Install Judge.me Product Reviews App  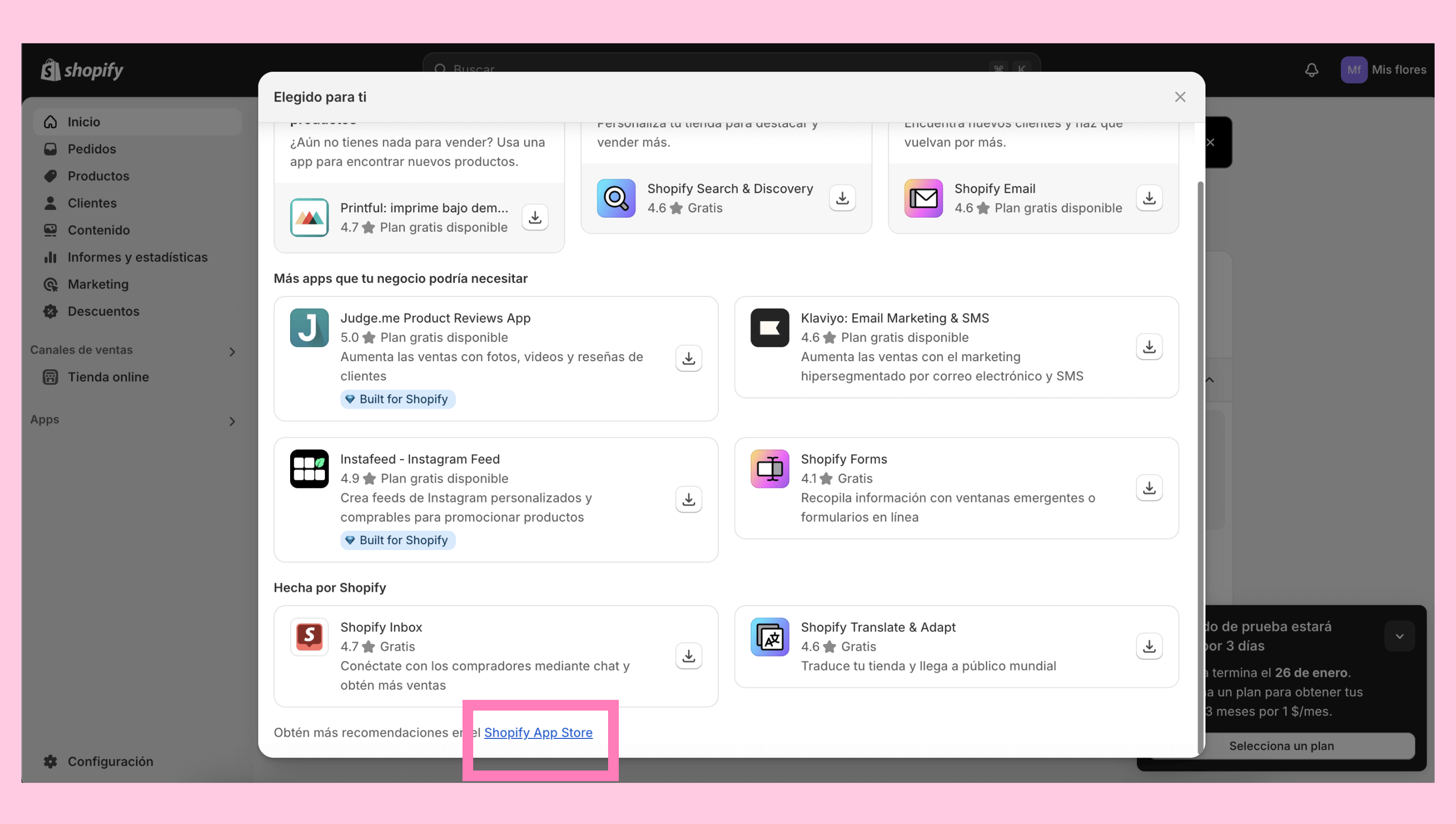click(x=688, y=358)
